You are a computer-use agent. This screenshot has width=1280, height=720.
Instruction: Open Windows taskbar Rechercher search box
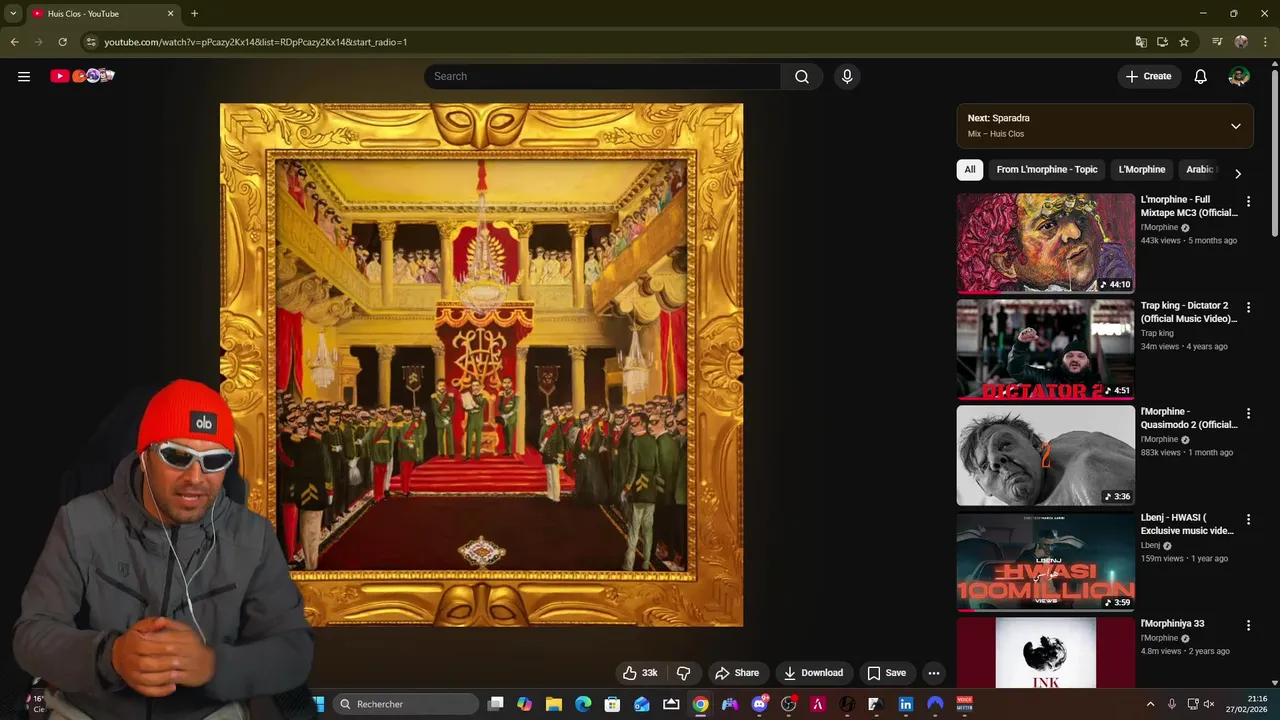[407, 704]
